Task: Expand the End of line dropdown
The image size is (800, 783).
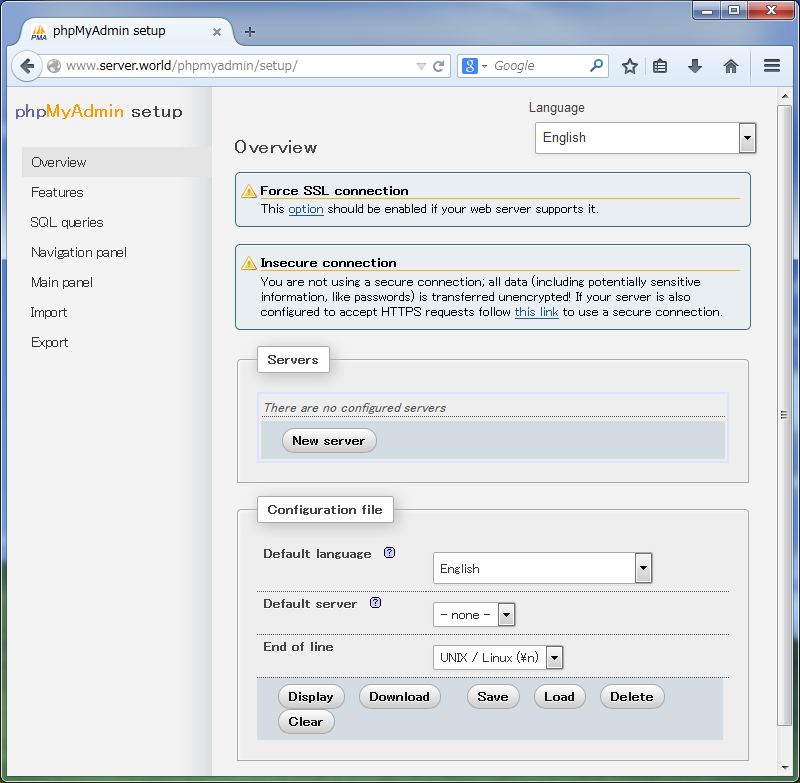Action: pyautogui.click(x=498, y=658)
